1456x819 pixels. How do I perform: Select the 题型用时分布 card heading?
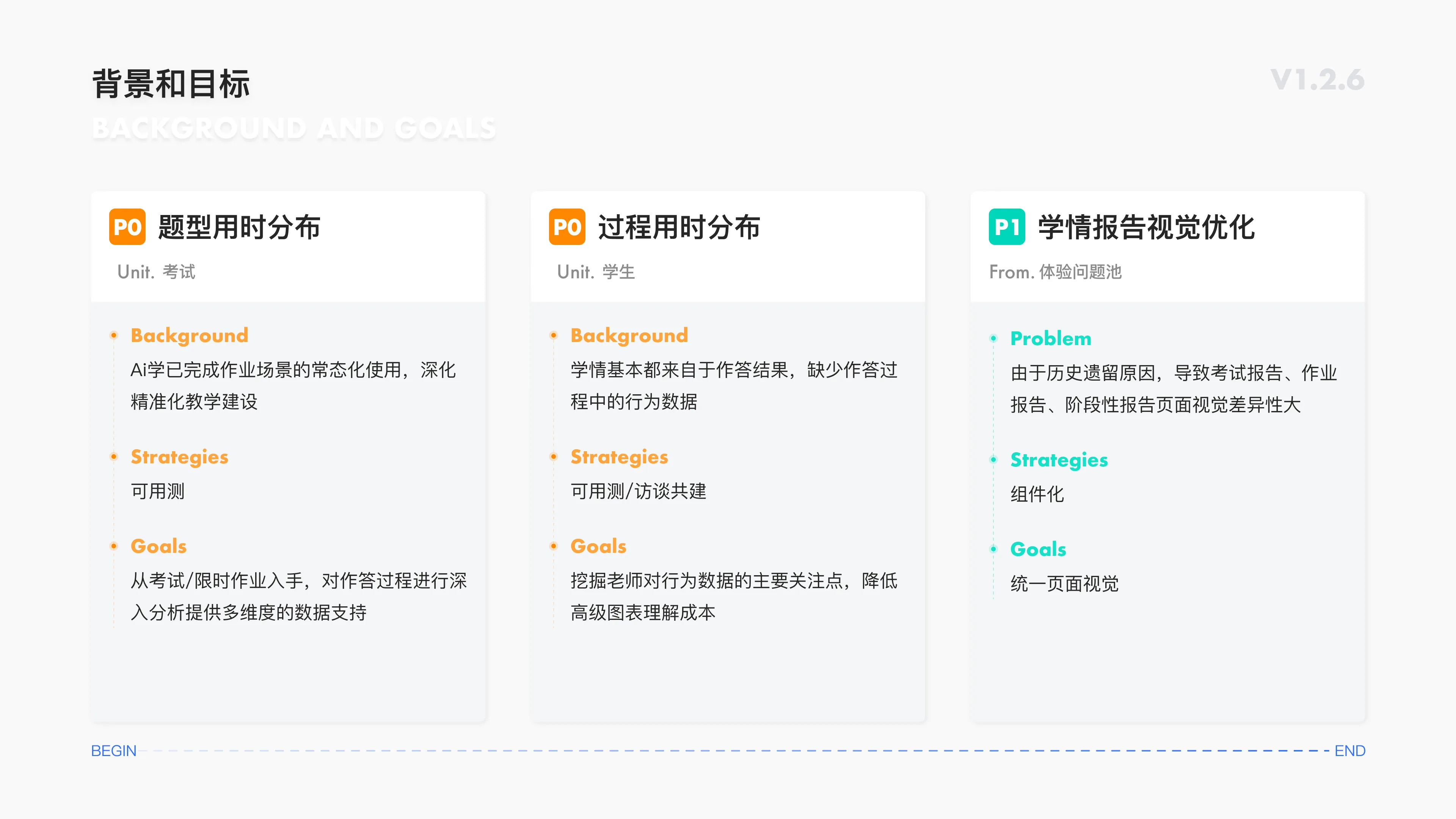pos(240,227)
